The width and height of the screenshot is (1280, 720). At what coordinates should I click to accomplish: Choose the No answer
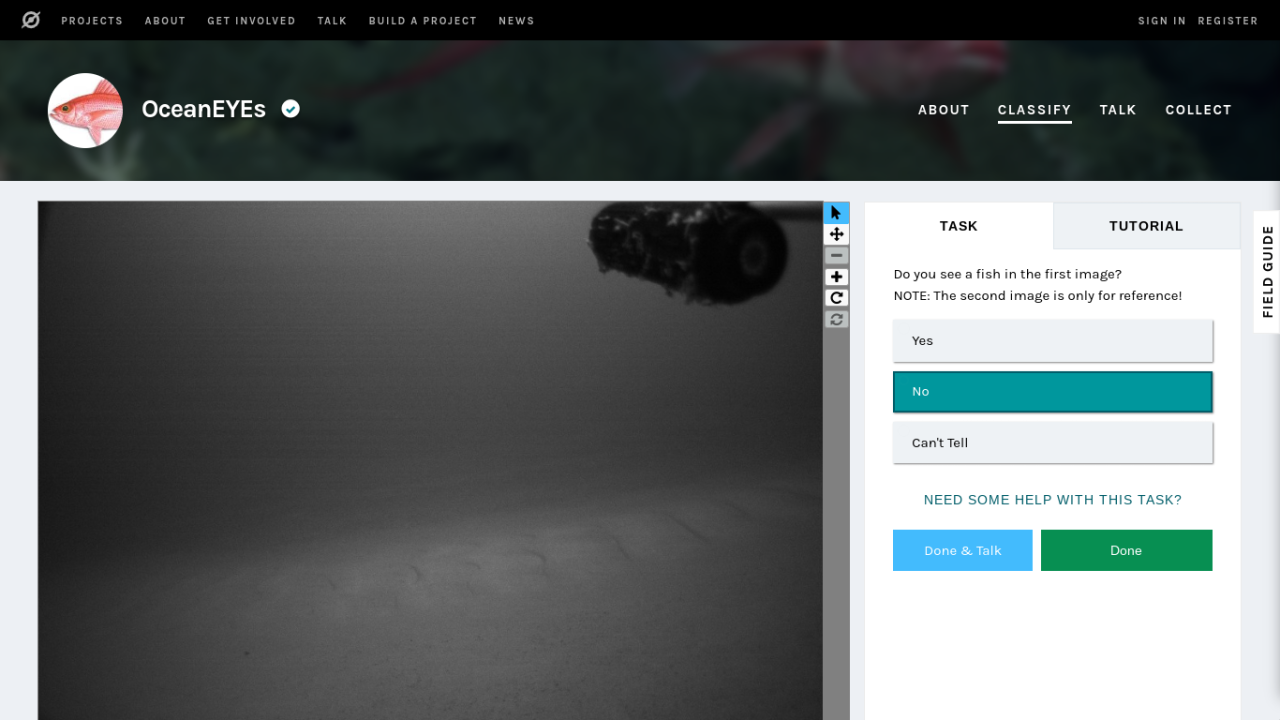1053,392
